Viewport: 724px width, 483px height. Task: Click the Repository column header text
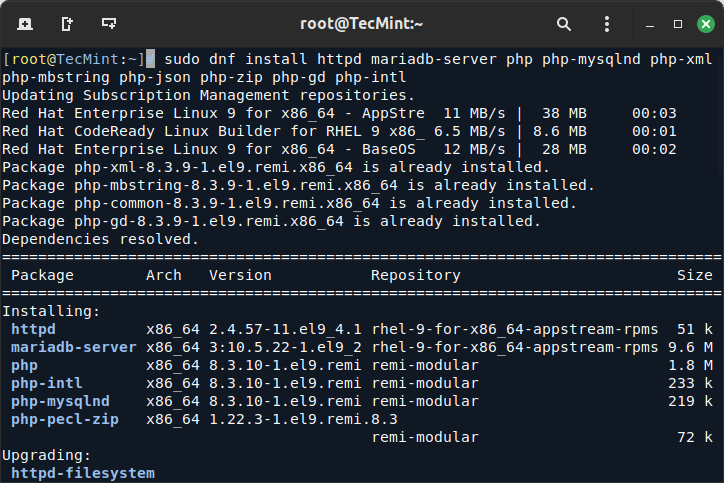point(415,275)
